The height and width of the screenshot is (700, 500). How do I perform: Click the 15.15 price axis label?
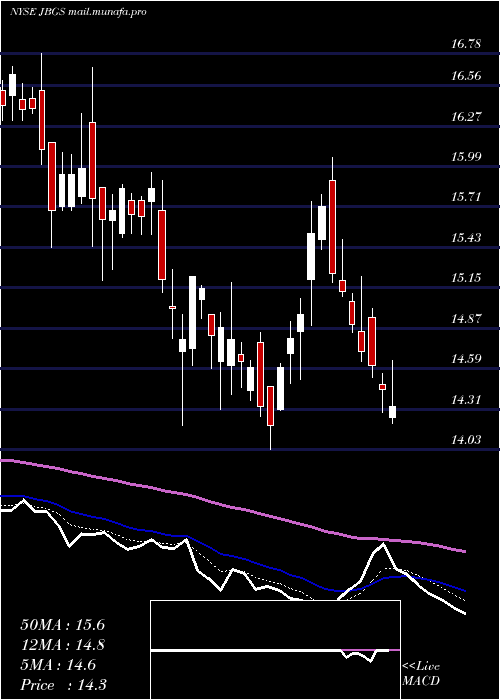click(x=466, y=278)
